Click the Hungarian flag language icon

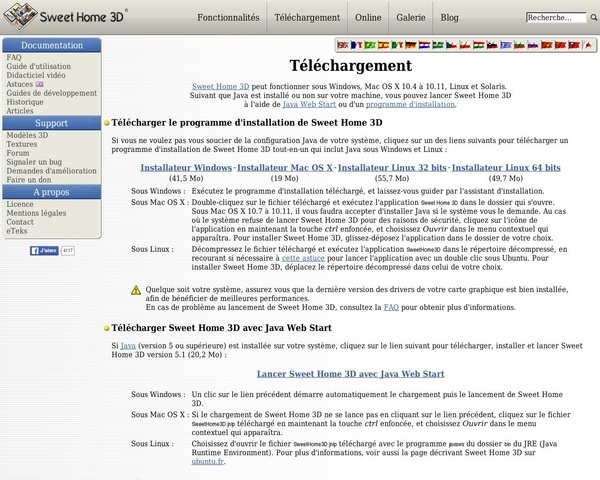click(x=478, y=45)
